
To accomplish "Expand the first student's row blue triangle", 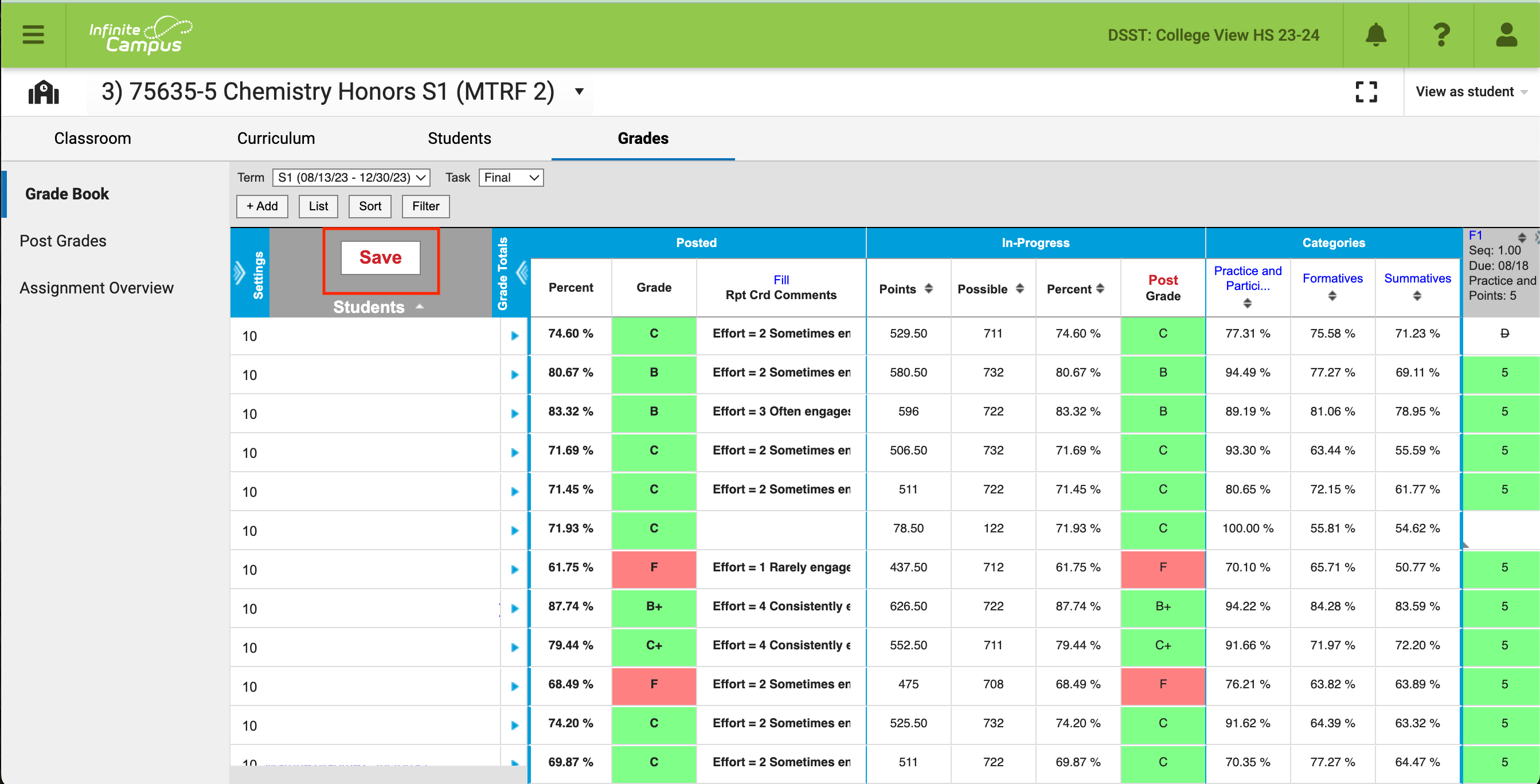I will click(x=514, y=335).
